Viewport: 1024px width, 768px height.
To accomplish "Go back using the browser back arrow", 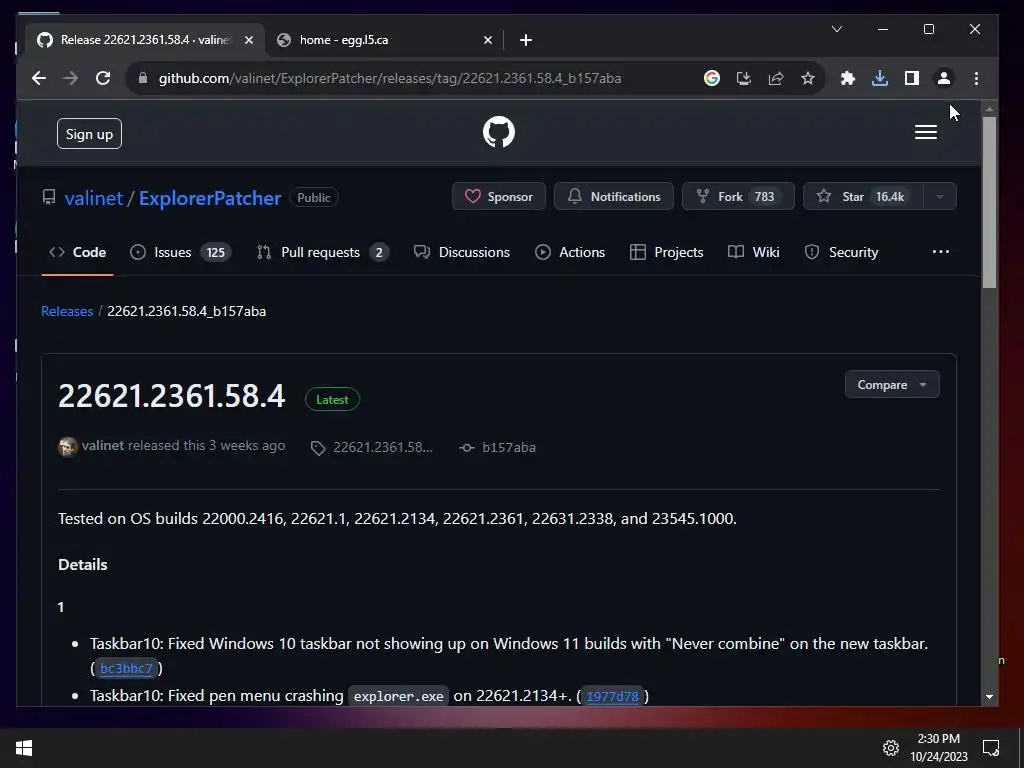I will point(39,78).
